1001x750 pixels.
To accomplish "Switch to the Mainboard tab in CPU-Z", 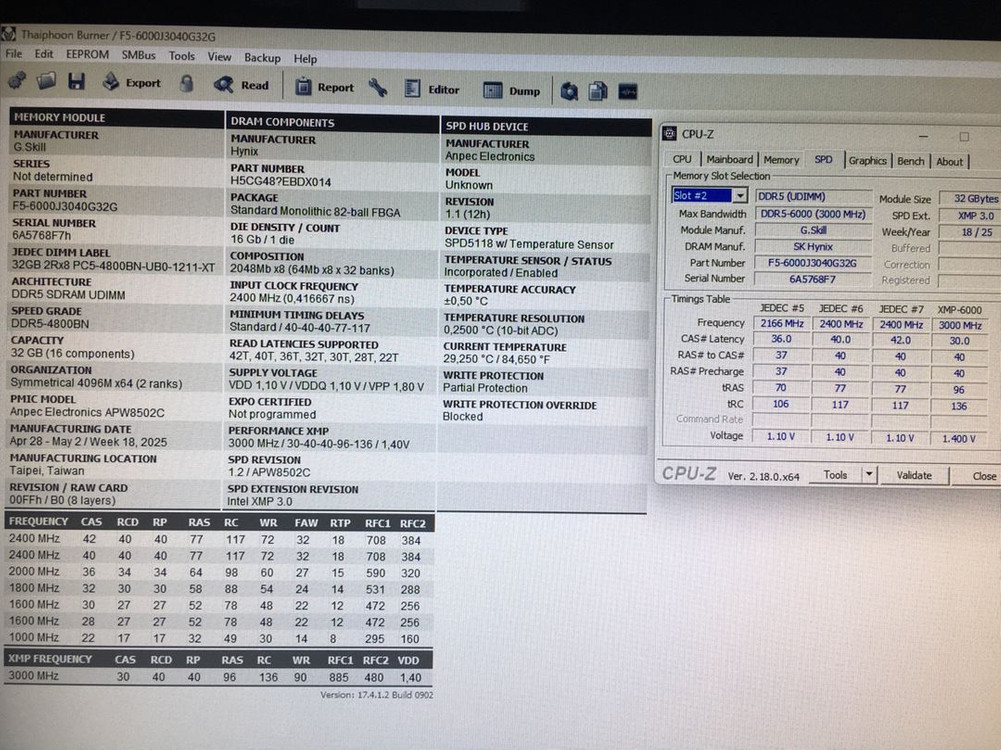I will click(x=730, y=160).
